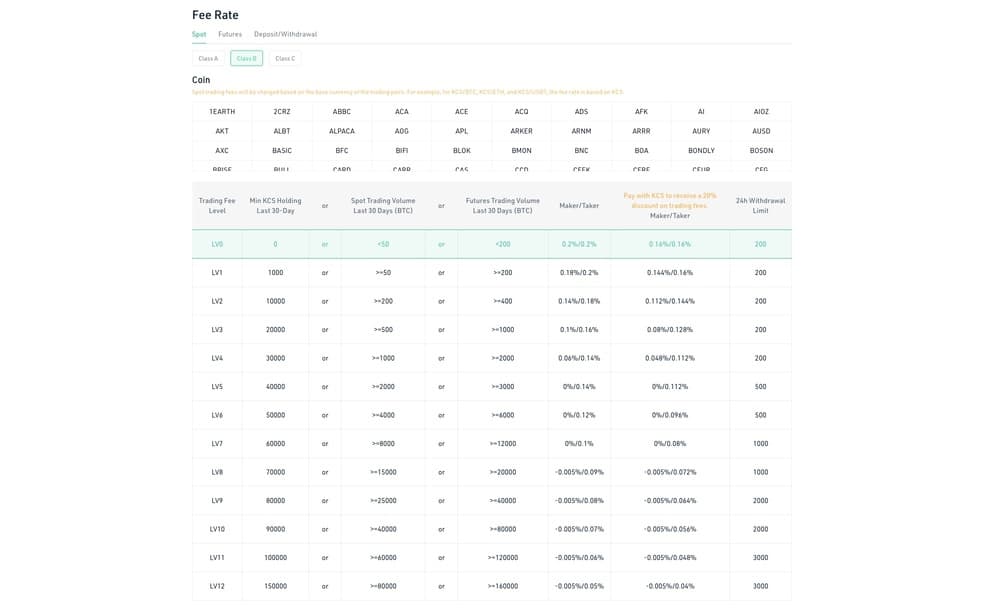Click the LV5 level cell
This screenshot has width=1000, height=610.
[x=217, y=387]
